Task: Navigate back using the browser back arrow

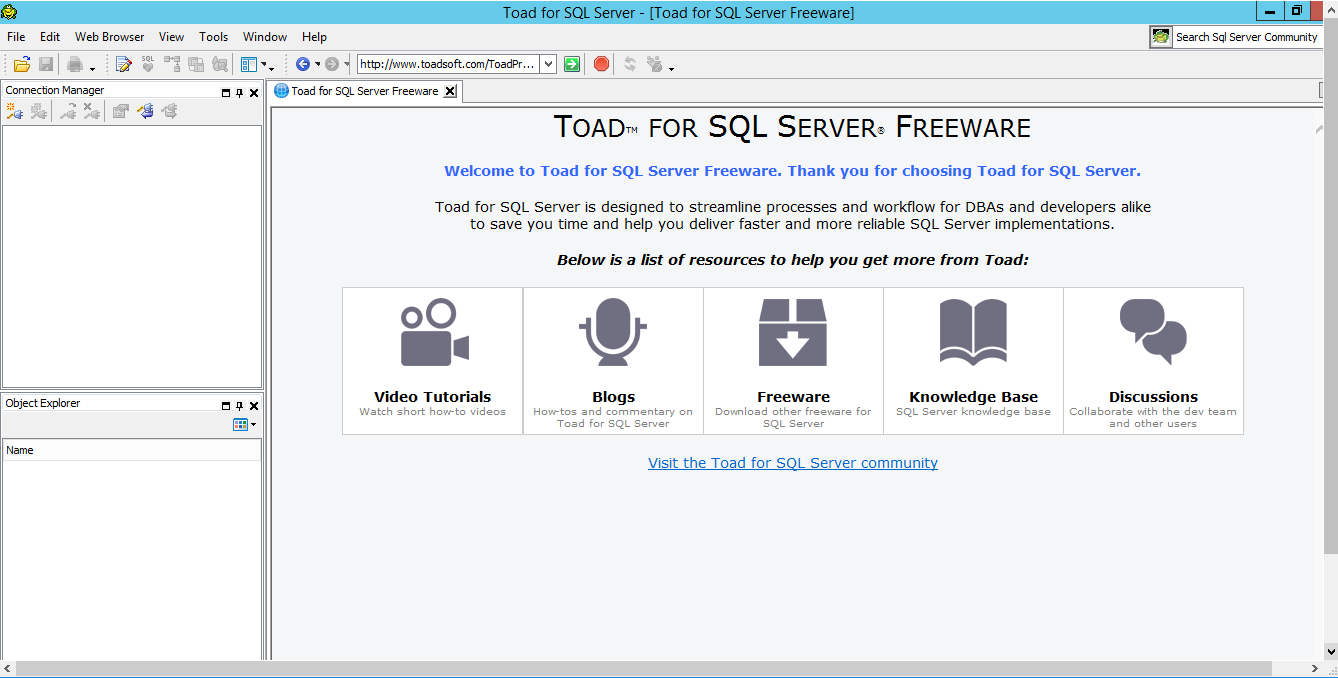Action: pyautogui.click(x=303, y=63)
